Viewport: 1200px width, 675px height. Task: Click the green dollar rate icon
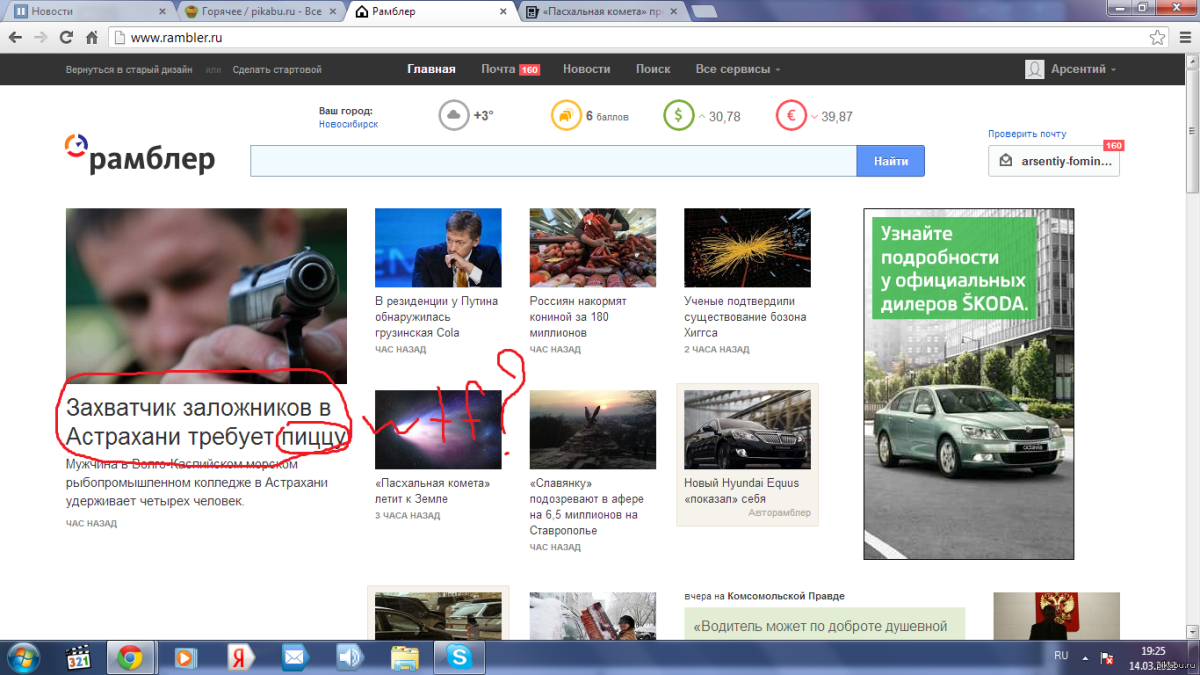click(678, 116)
